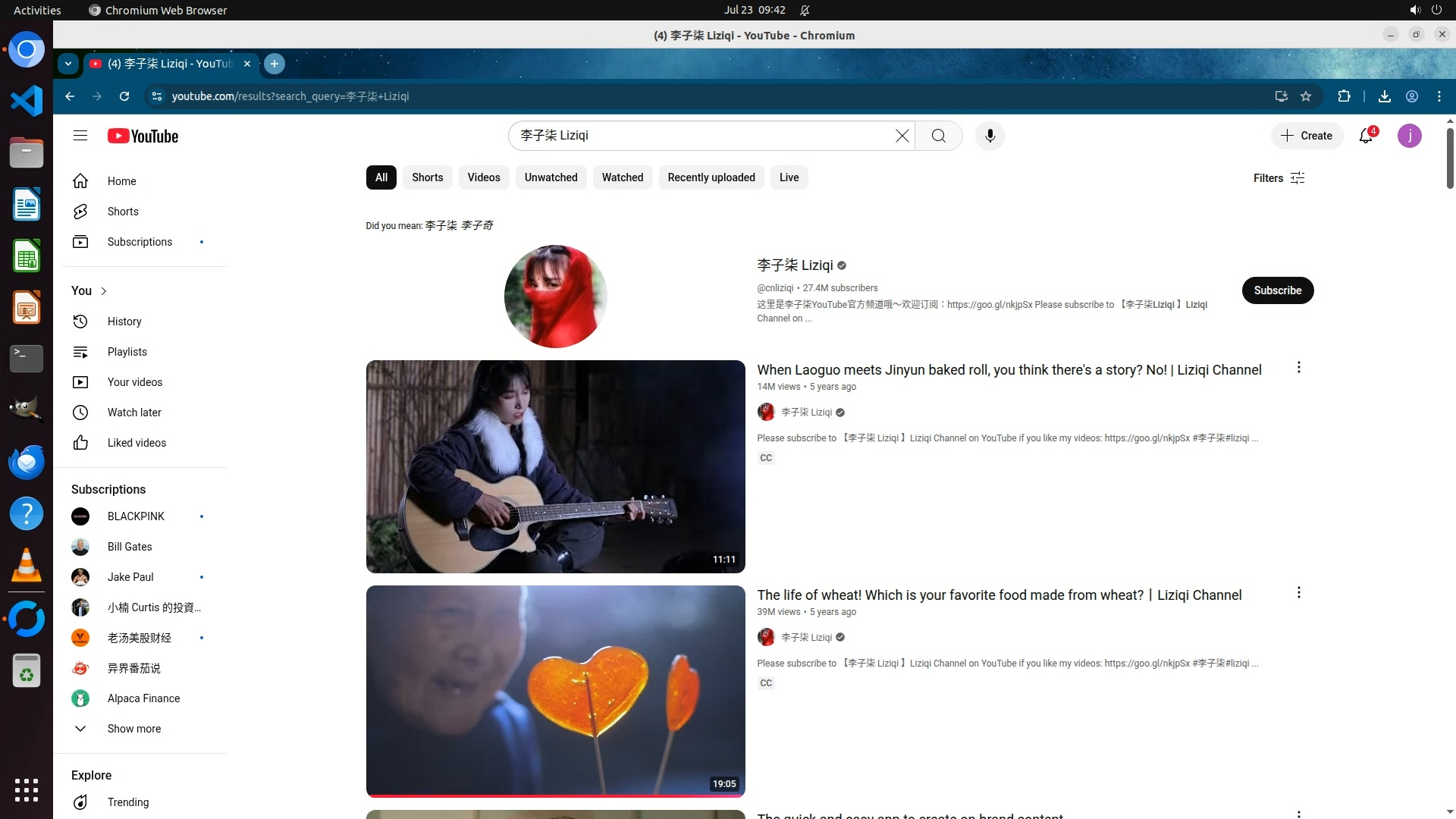Open the VLC media player dock icon

pos(27,566)
